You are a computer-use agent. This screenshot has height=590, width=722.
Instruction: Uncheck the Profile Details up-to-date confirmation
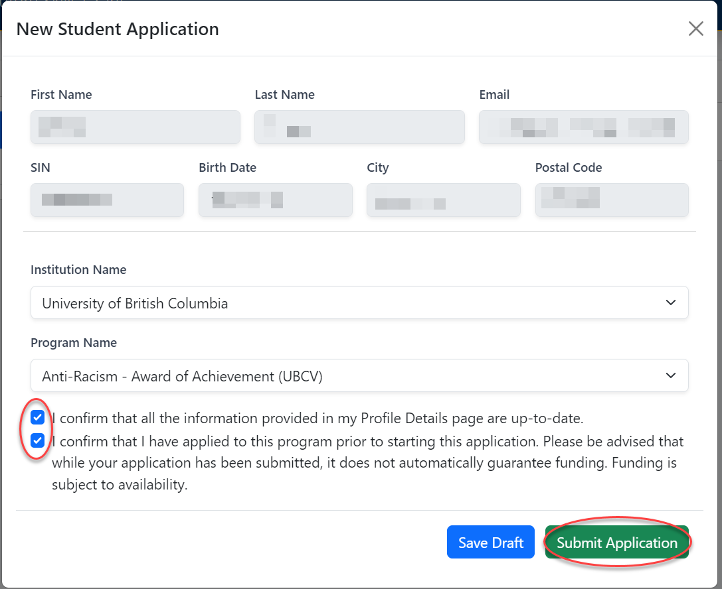point(37,418)
